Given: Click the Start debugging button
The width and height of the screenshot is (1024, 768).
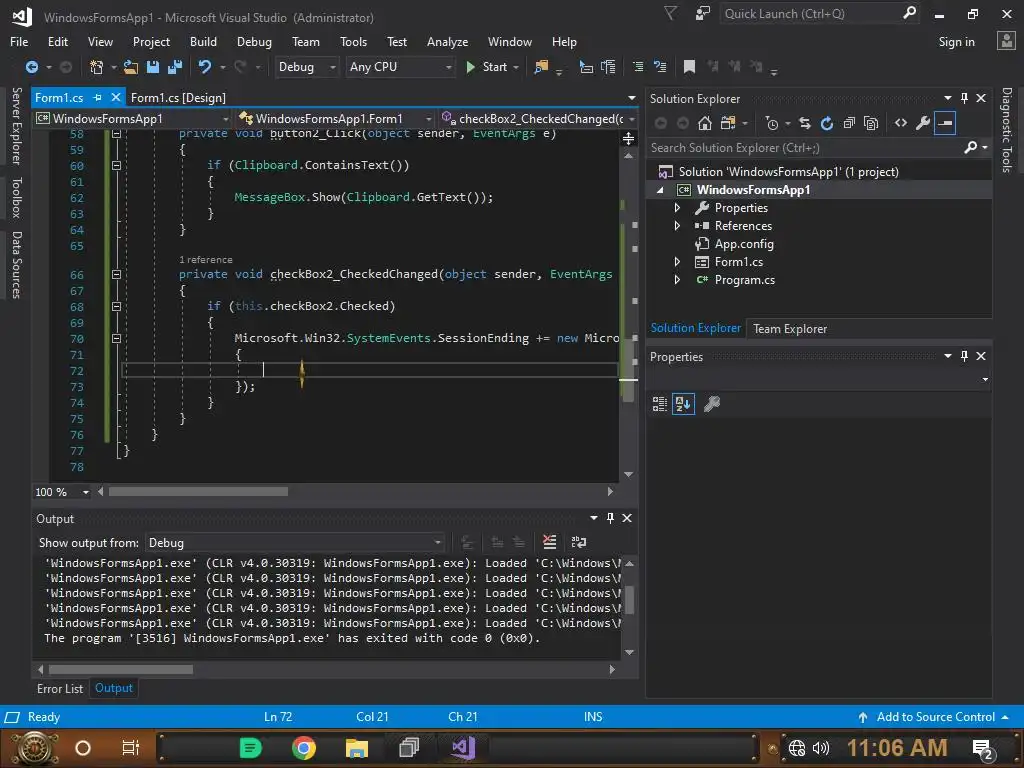Looking at the screenshot, I should click(487, 67).
